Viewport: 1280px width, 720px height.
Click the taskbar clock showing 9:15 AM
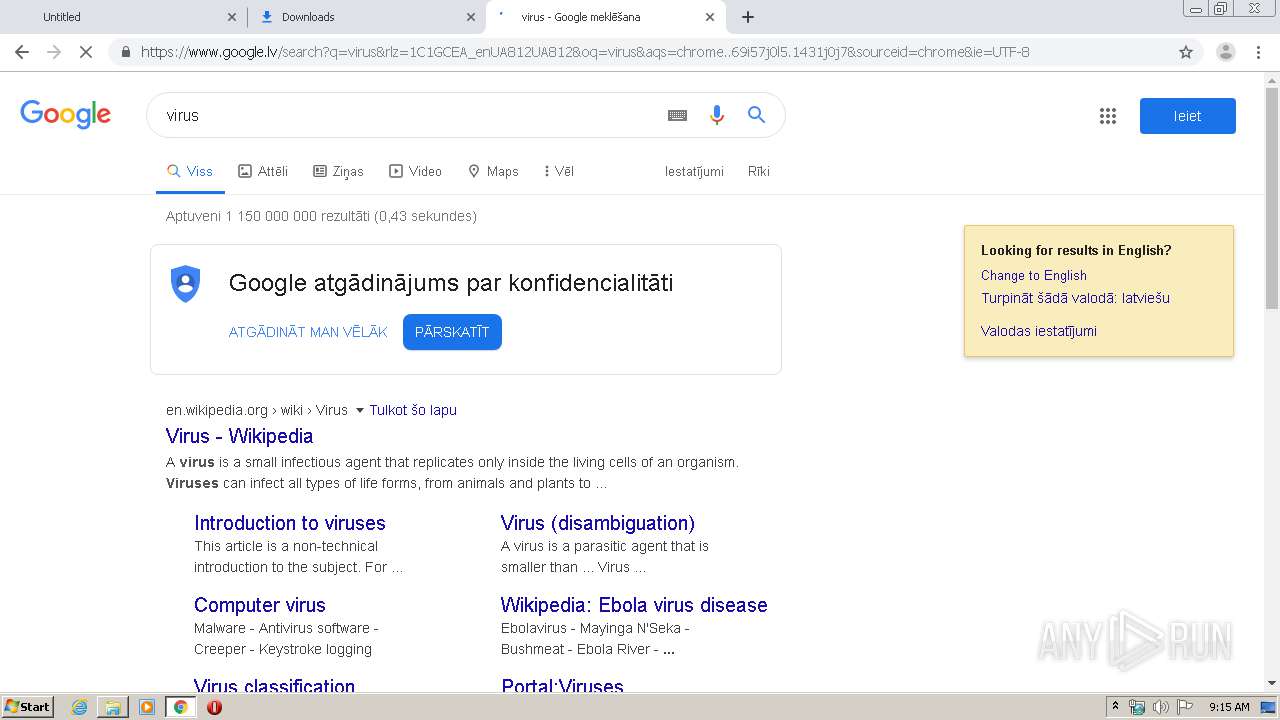[1229, 707]
